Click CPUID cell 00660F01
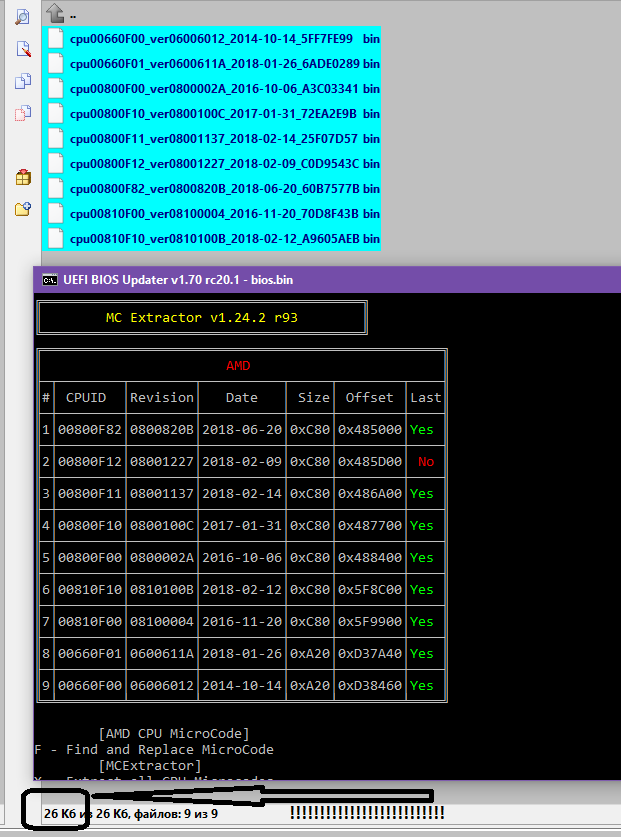 pos(90,654)
